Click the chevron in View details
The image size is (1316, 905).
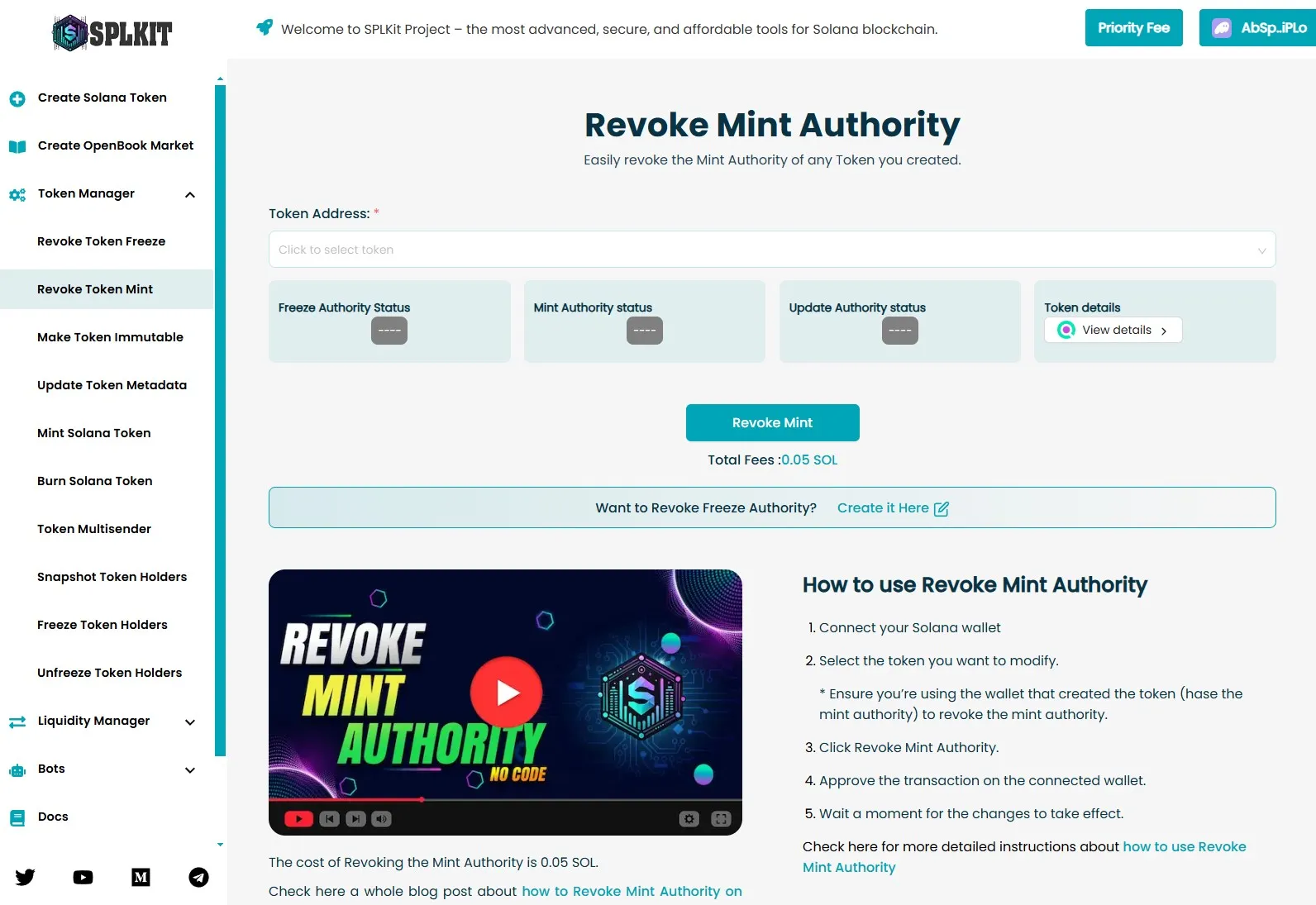[x=1164, y=331]
